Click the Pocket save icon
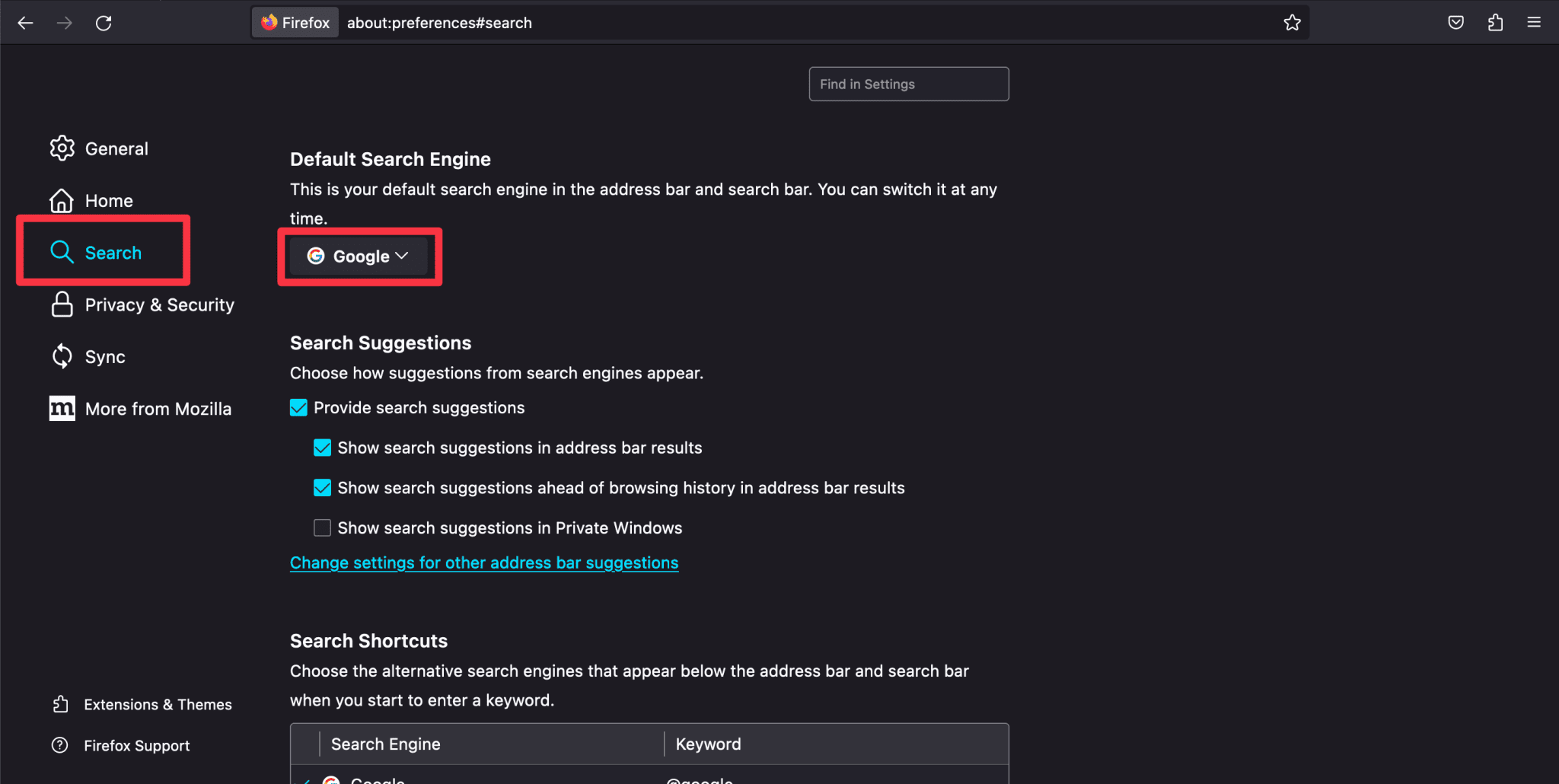The image size is (1559, 784). tap(1455, 22)
